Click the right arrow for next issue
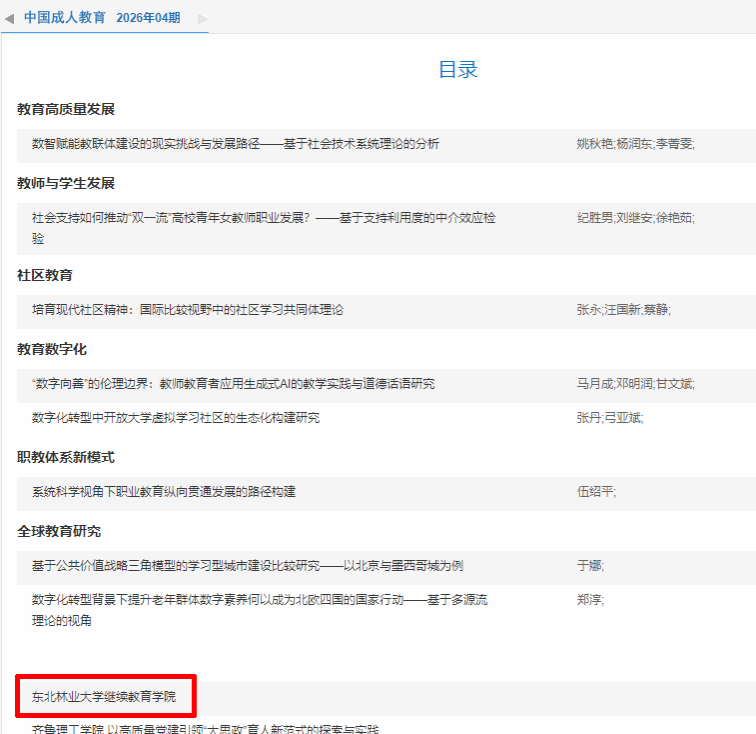756x734 pixels. 203,18
